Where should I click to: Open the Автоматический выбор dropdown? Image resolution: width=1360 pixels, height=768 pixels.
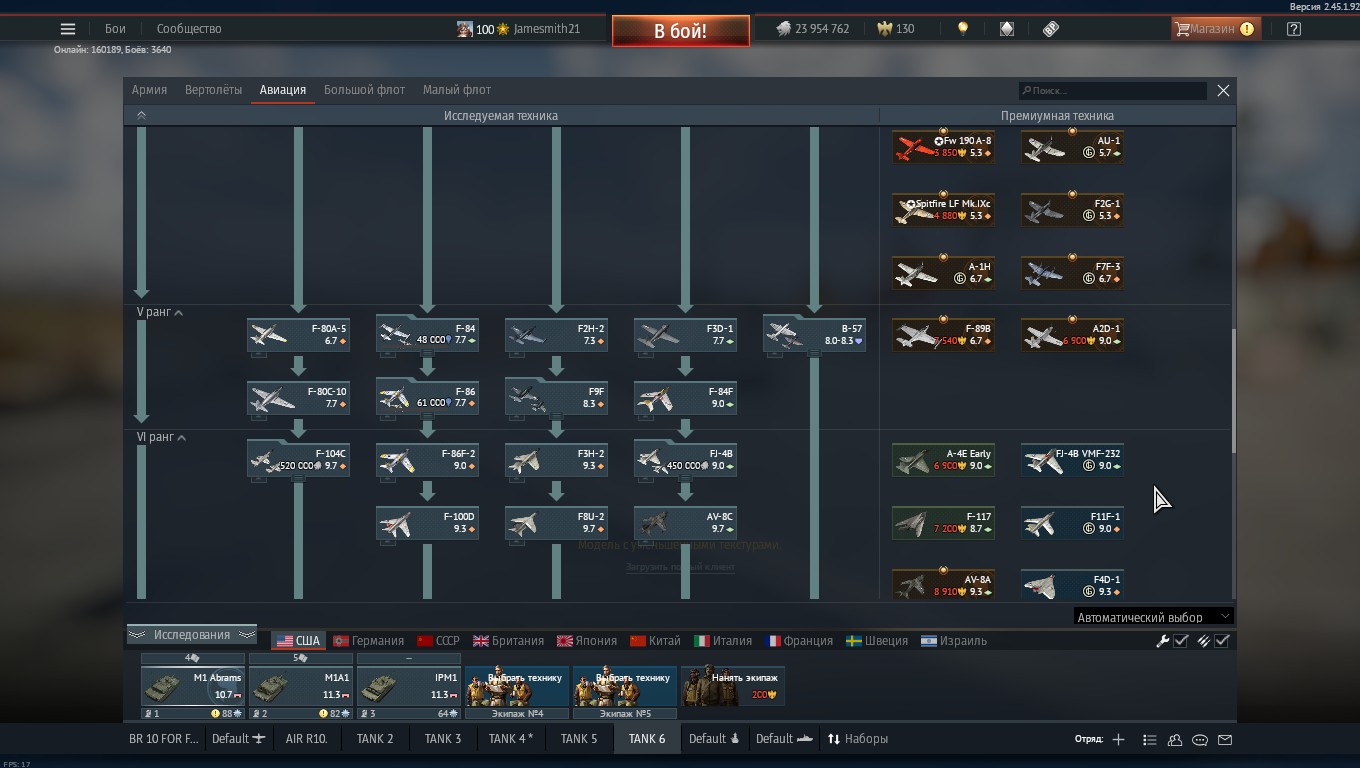point(1153,617)
